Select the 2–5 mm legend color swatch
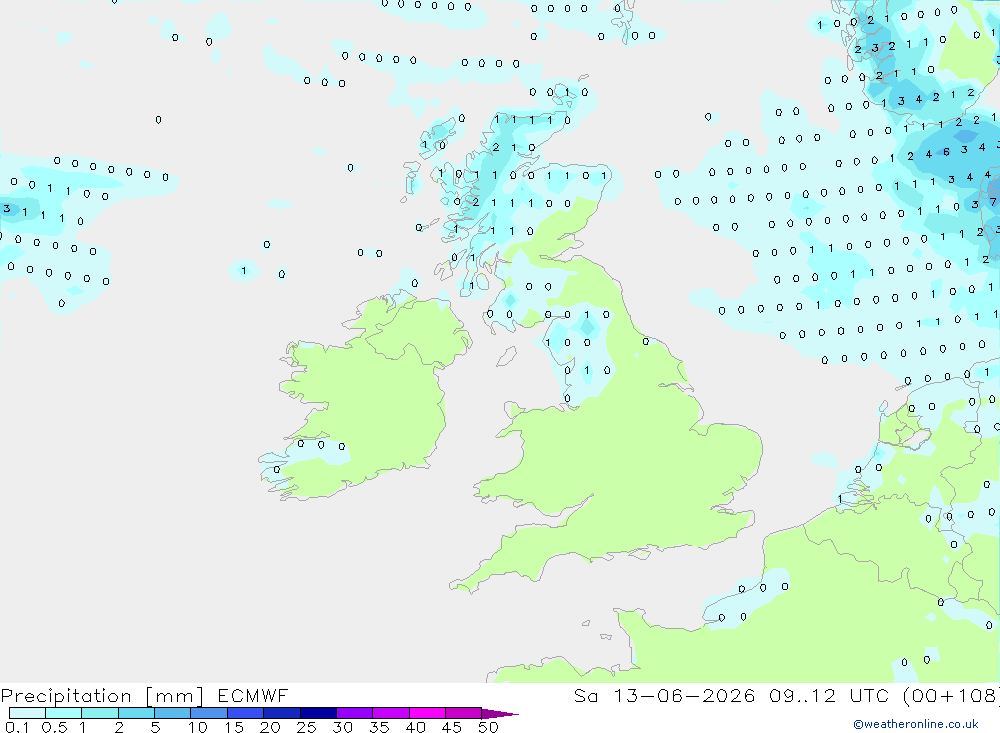Image resolution: width=1000 pixels, height=733 pixels. pos(136,713)
